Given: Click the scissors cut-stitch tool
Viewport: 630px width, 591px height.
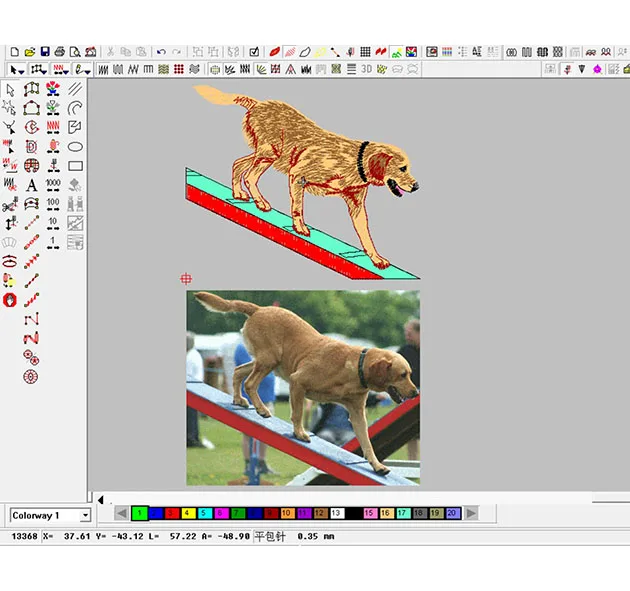Looking at the screenshot, I should [10, 204].
